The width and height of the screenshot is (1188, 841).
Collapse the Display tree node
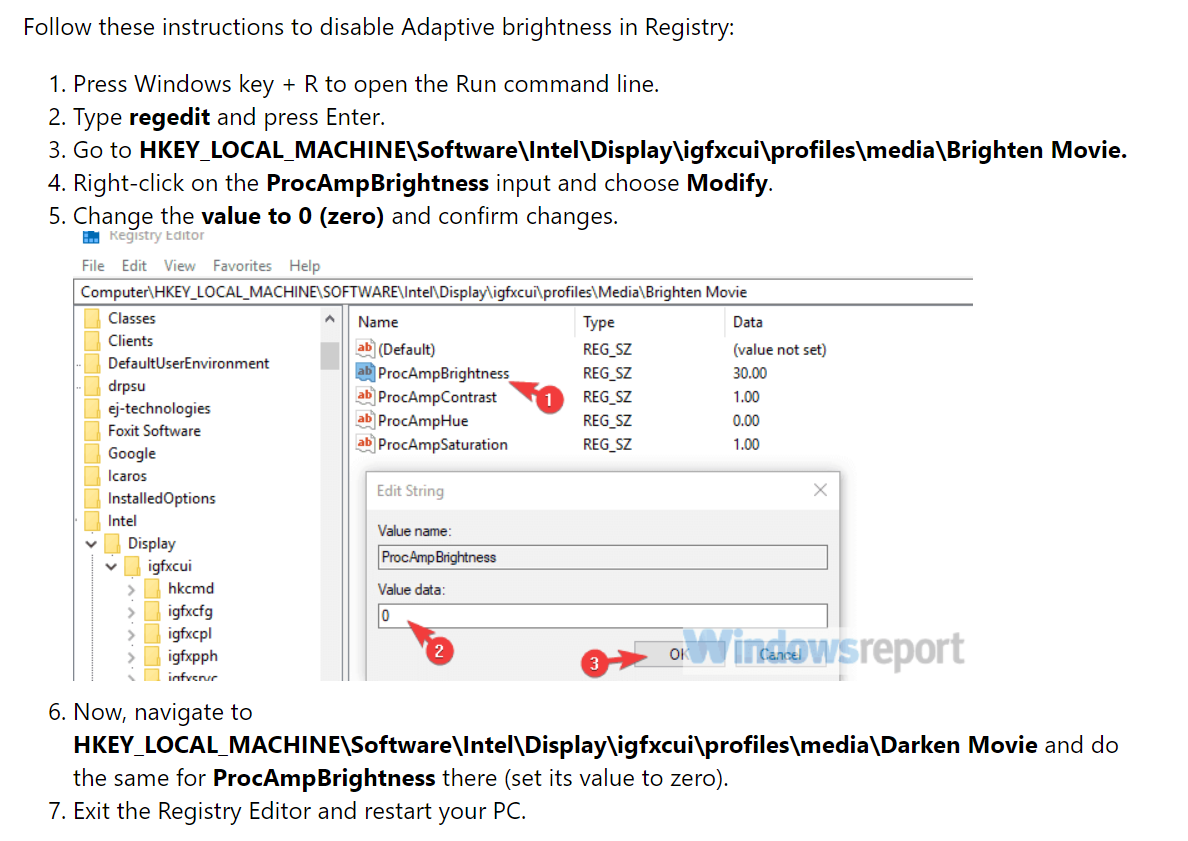click(x=92, y=544)
